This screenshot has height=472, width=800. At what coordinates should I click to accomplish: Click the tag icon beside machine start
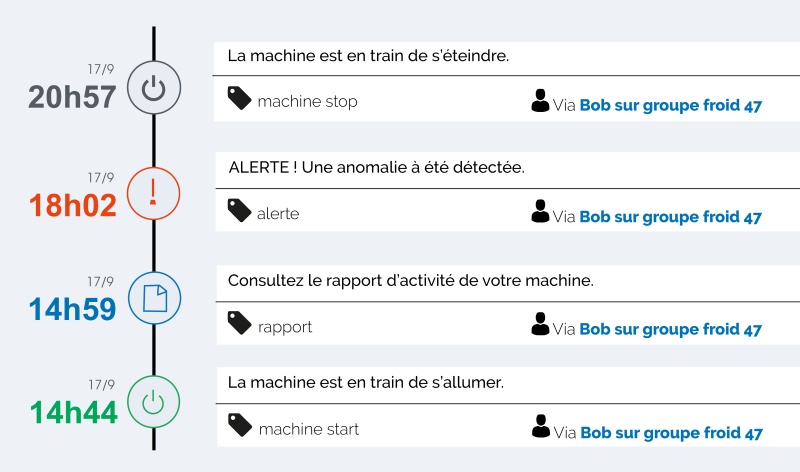click(x=240, y=425)
